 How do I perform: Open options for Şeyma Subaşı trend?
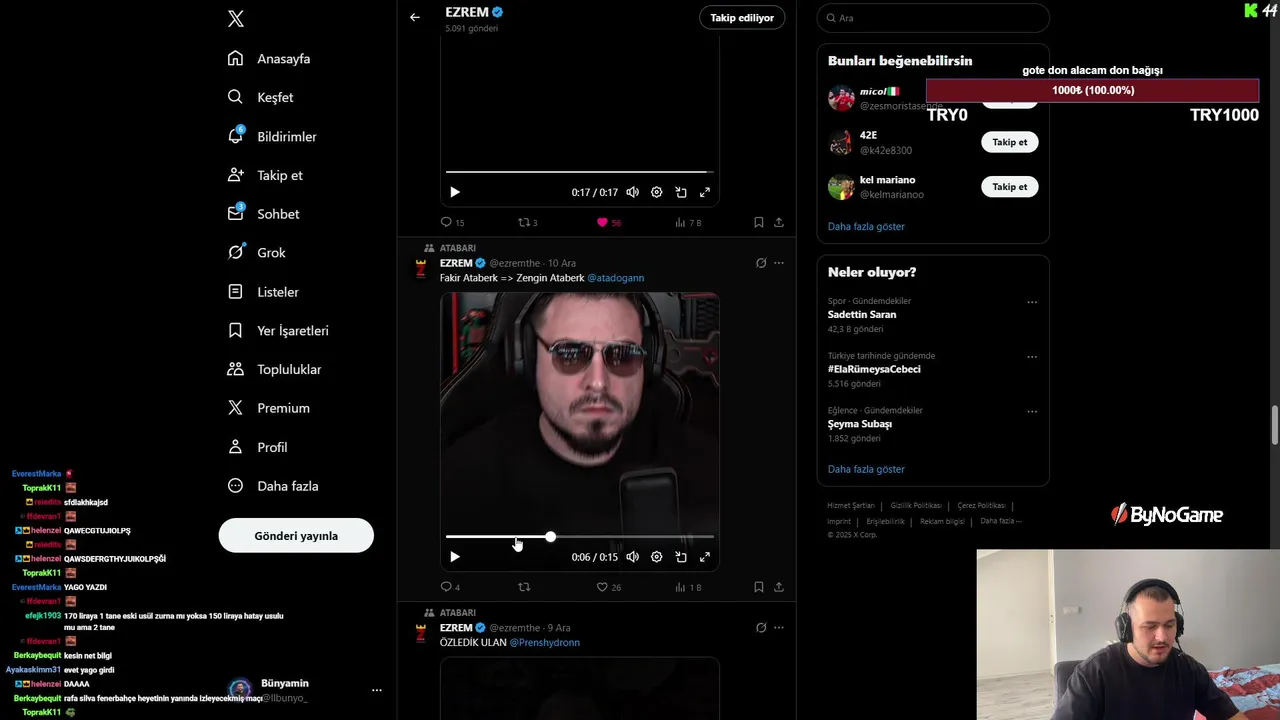(x=1032, y=411)
